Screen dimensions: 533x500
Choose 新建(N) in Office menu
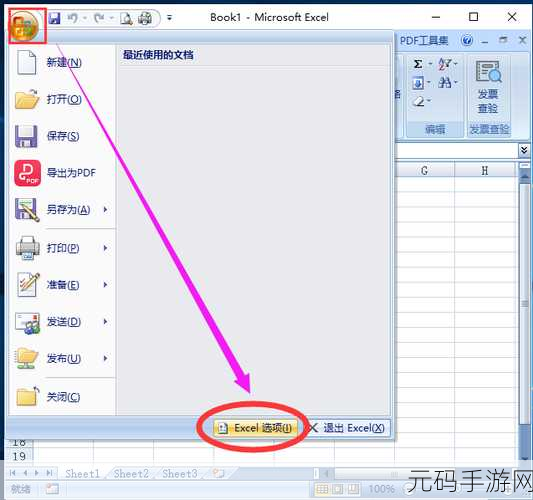(63, 62)
